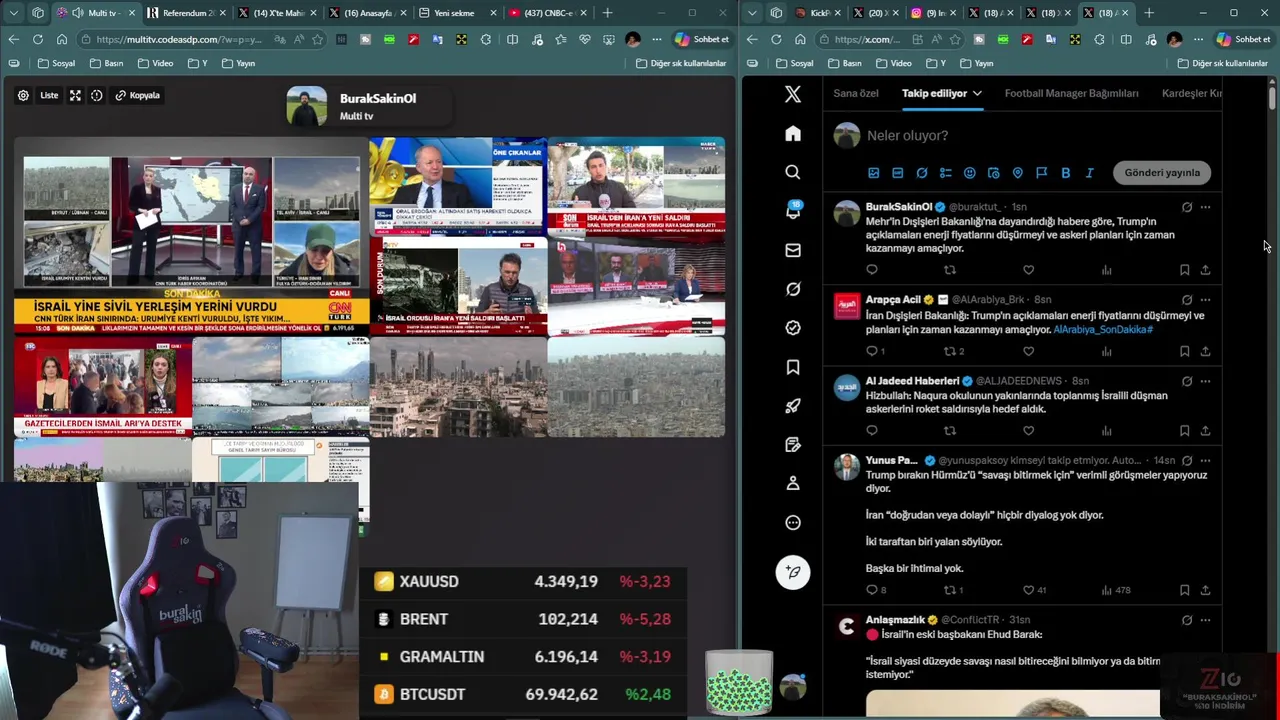Share the Arapça Acil post

coord(1205,351)
